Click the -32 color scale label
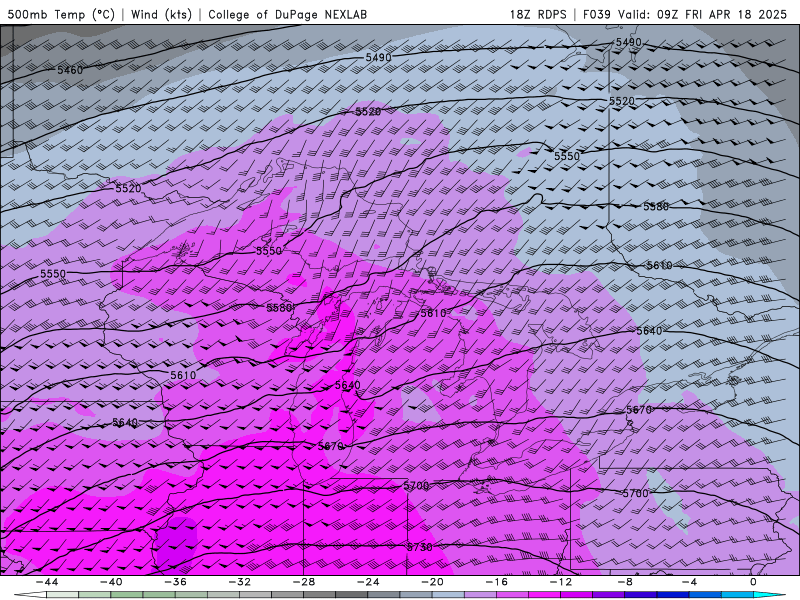Screen dimensions: 800x600 coord(240,582)
